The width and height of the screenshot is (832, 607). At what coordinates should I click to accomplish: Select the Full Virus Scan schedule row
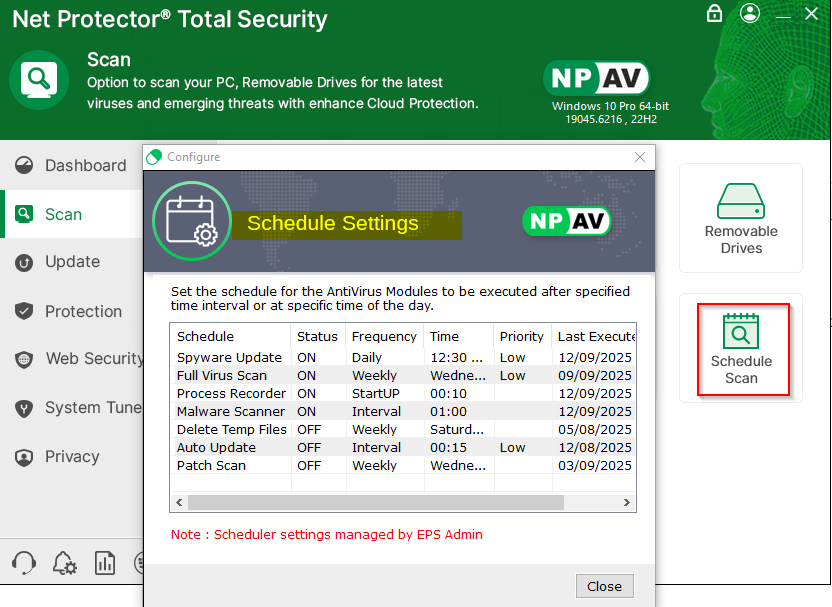(x=222, y=375)
